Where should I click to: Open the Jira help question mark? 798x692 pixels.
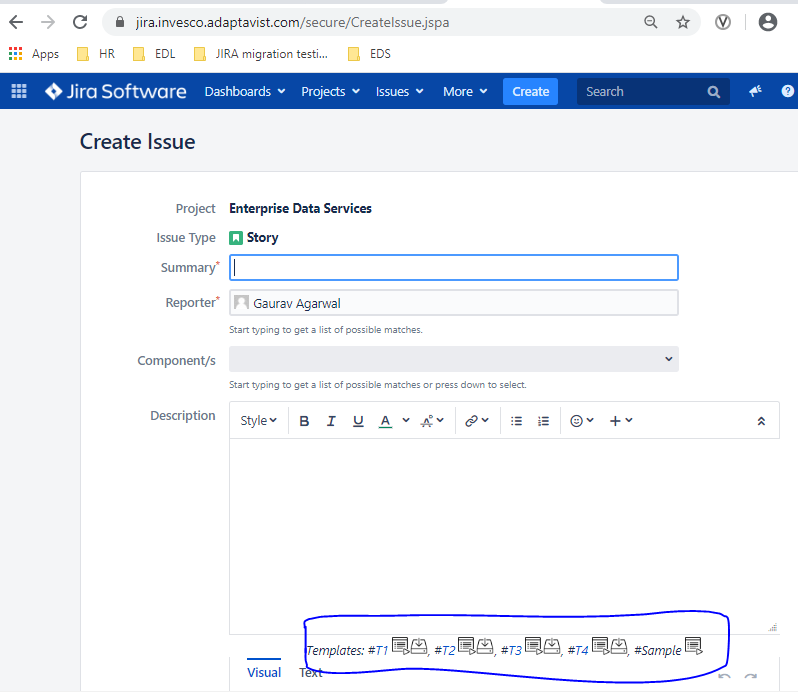[787, 91]
